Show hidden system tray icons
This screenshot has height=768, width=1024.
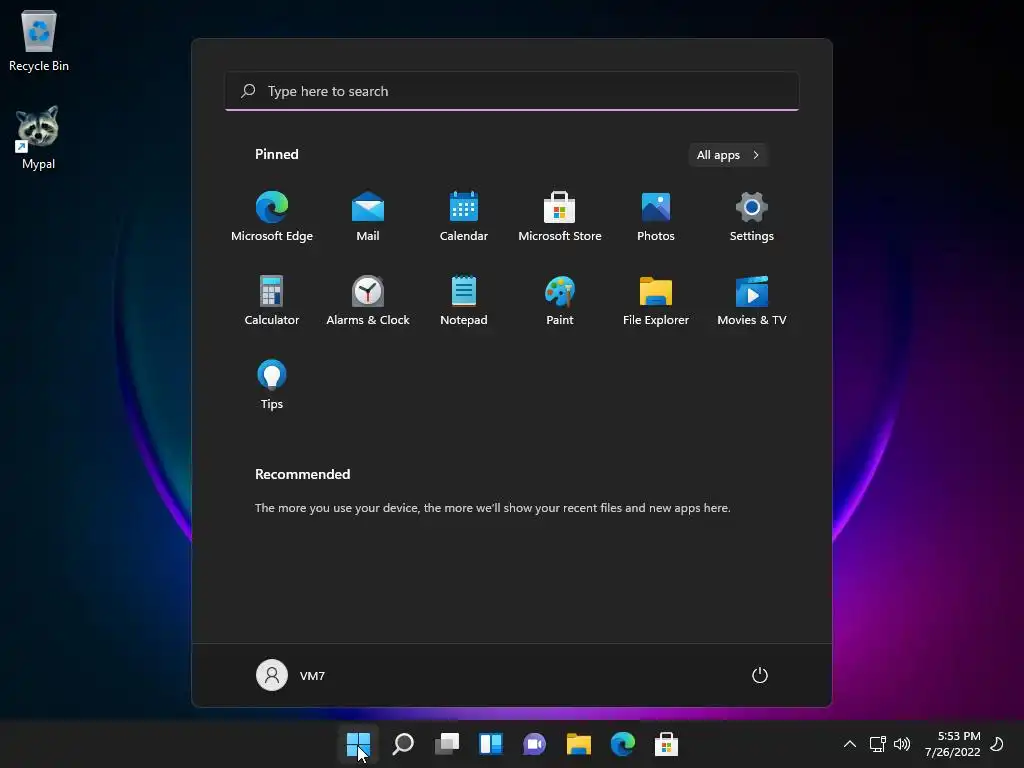pyautogui.click(x=850, y=744)
